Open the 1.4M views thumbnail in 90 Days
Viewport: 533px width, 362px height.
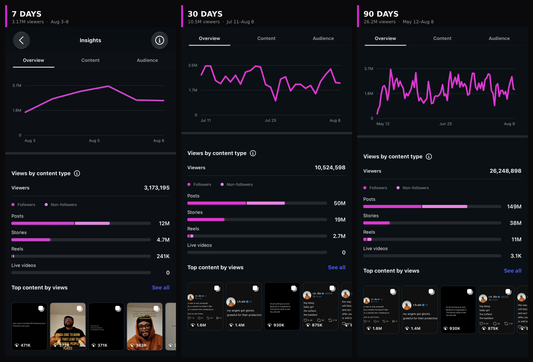(419, 310)
